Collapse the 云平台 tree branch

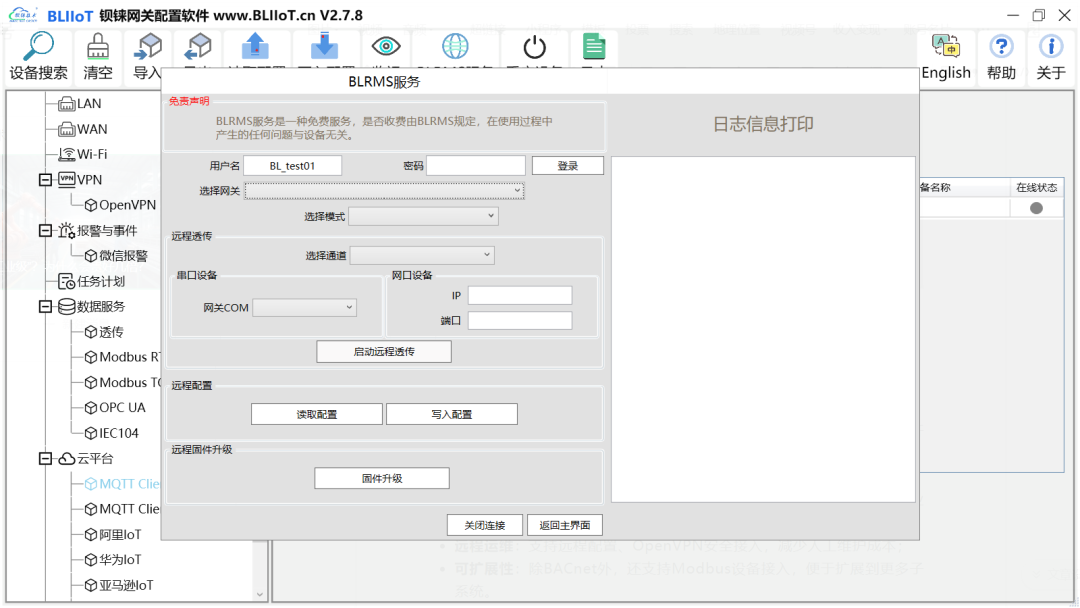(x=43, y=458)
